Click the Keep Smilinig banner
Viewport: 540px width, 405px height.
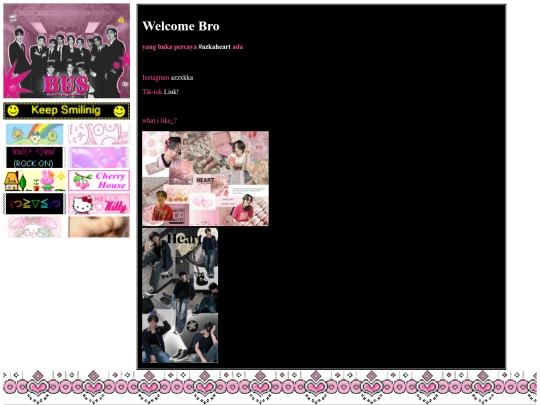66,111
